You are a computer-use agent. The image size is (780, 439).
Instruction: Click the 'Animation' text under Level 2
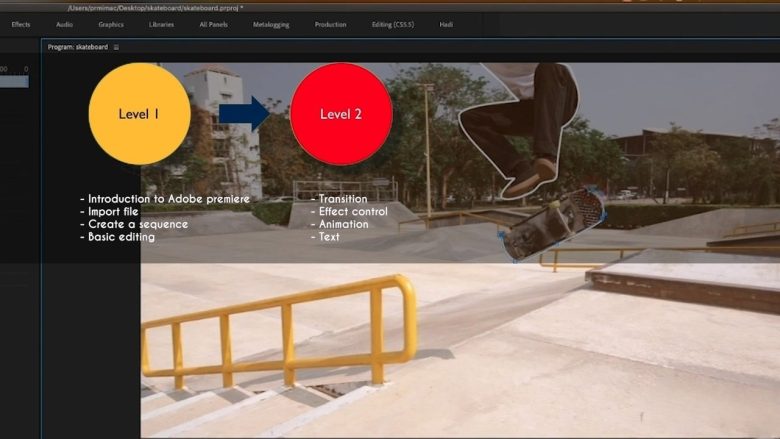tap(341, 224)
